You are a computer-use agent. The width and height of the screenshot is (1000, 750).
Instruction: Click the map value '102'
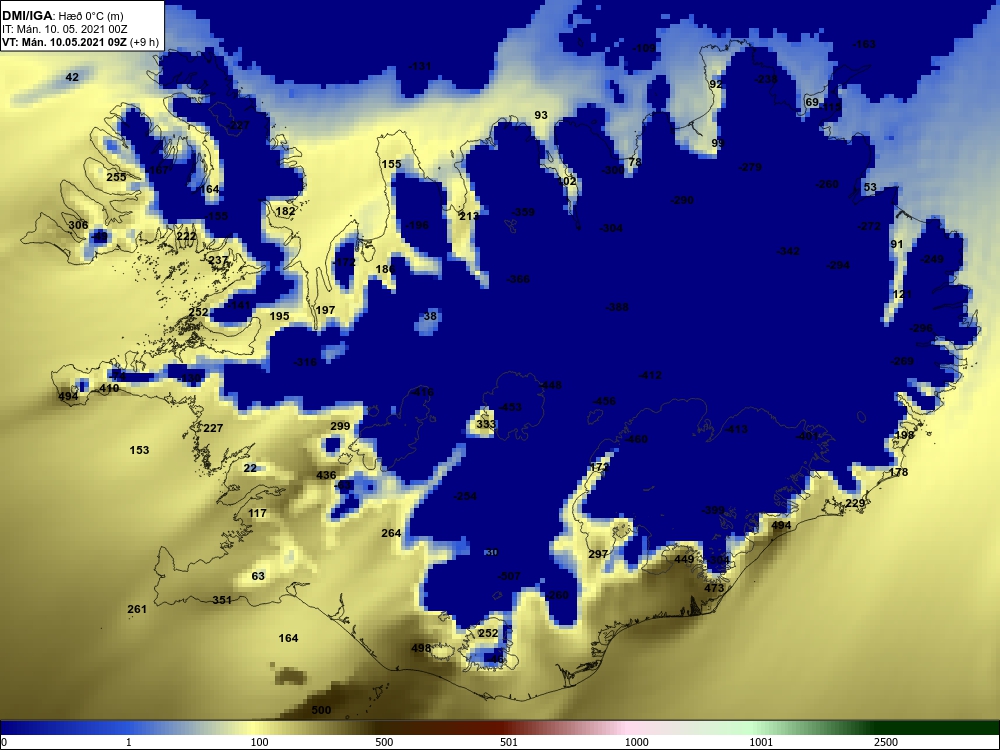click(567, 181)
